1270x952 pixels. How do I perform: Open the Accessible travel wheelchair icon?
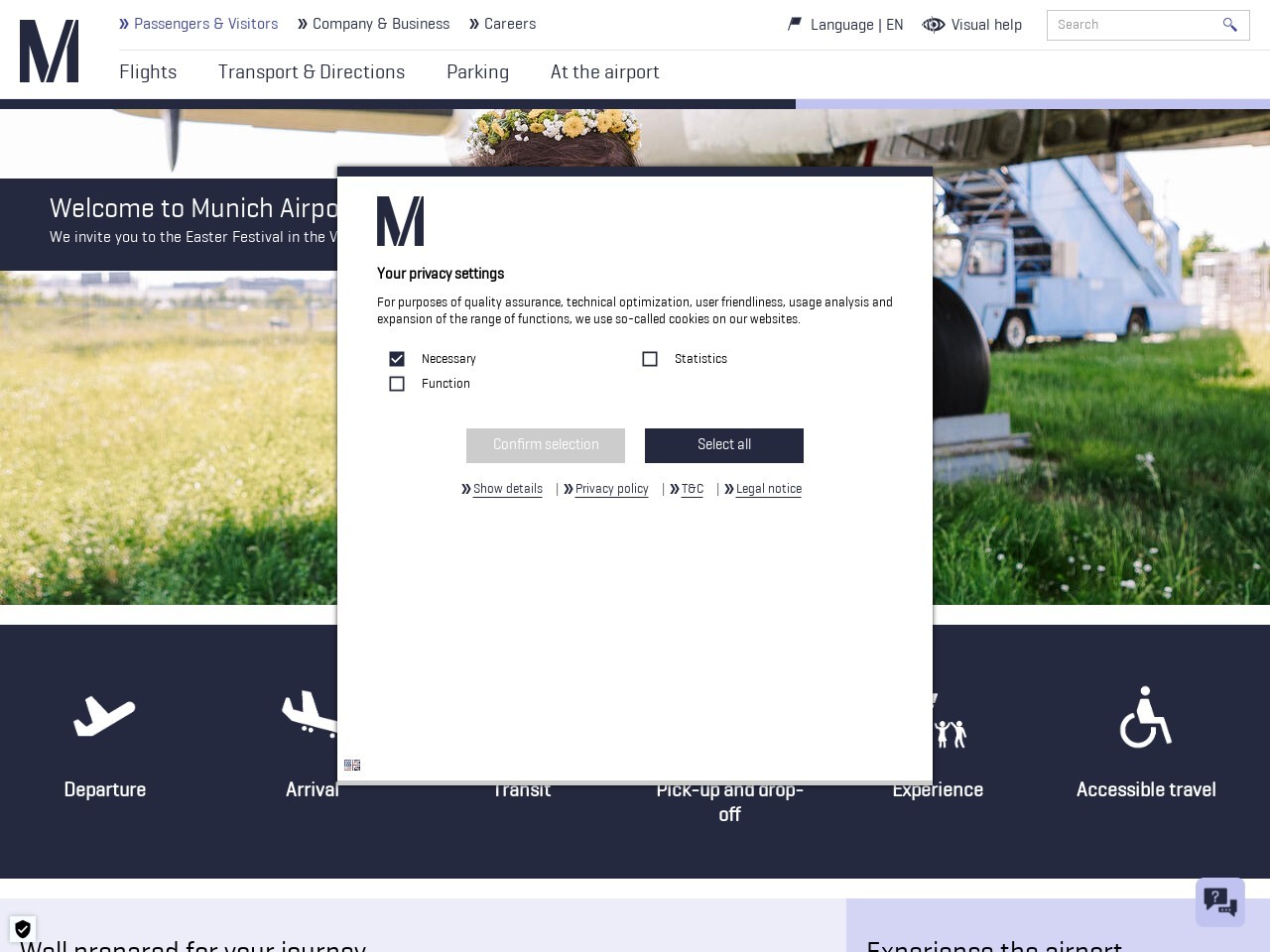click(x=1146, y=717)
